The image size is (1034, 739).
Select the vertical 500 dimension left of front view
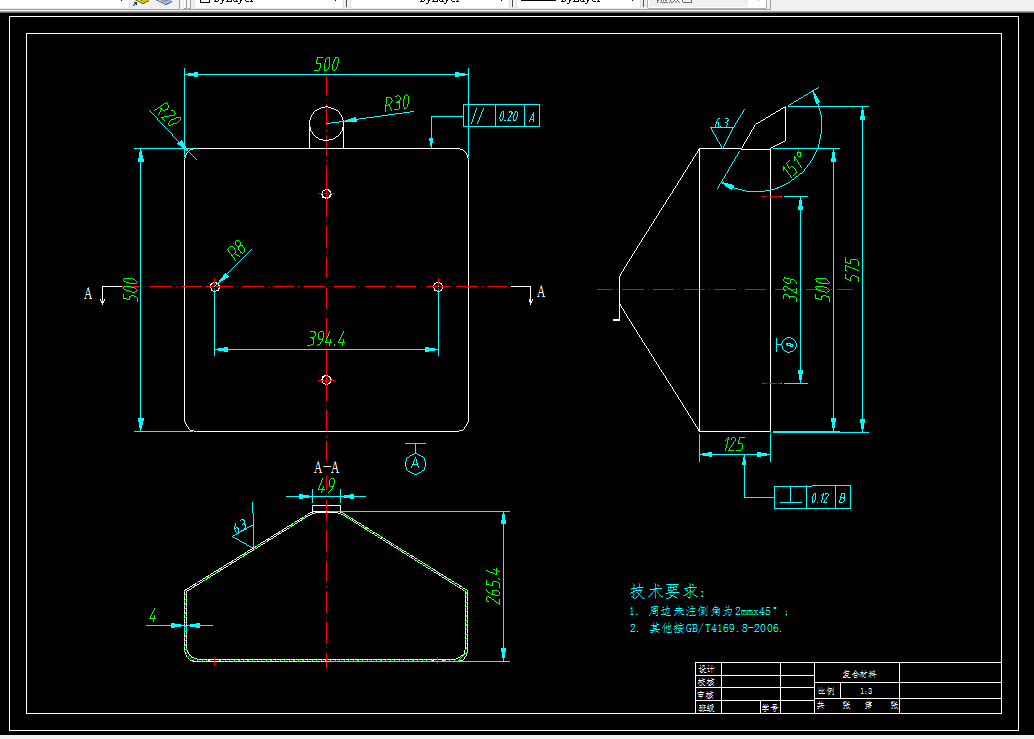click(x=131, y=289)
